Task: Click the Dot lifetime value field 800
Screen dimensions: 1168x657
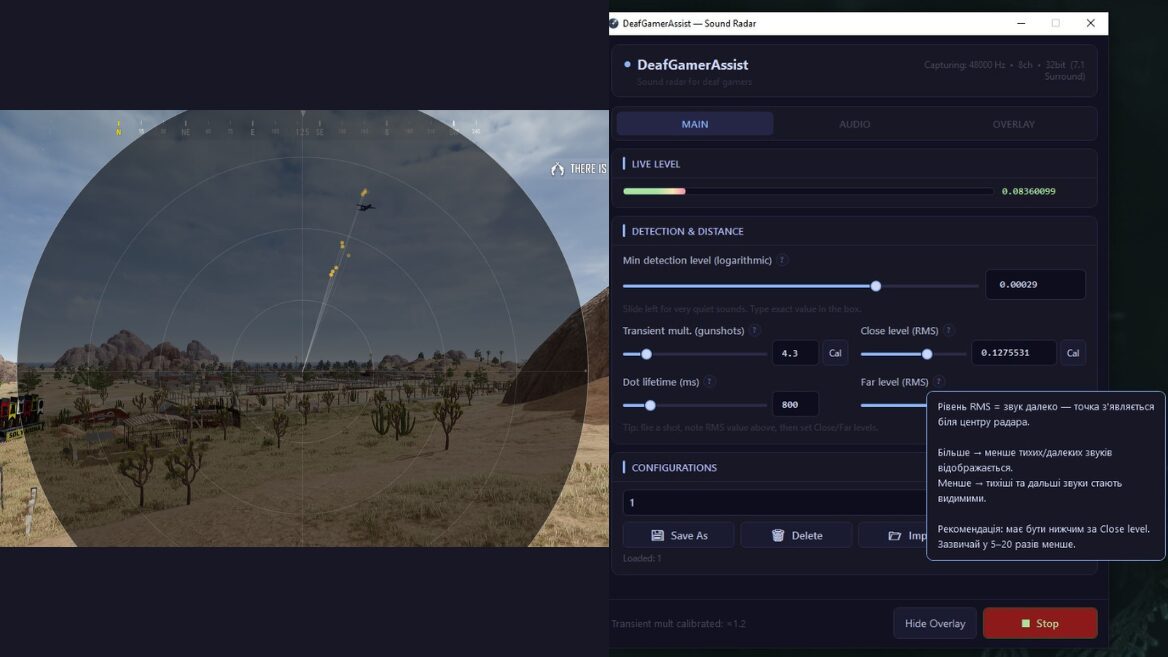Action: tap(794, 405)
